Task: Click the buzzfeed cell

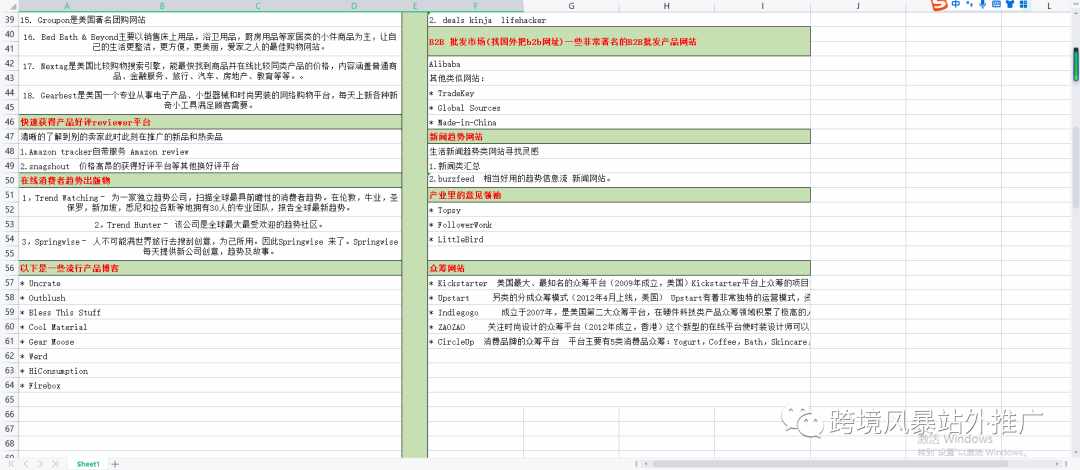Action: click(x=619, y=178)
